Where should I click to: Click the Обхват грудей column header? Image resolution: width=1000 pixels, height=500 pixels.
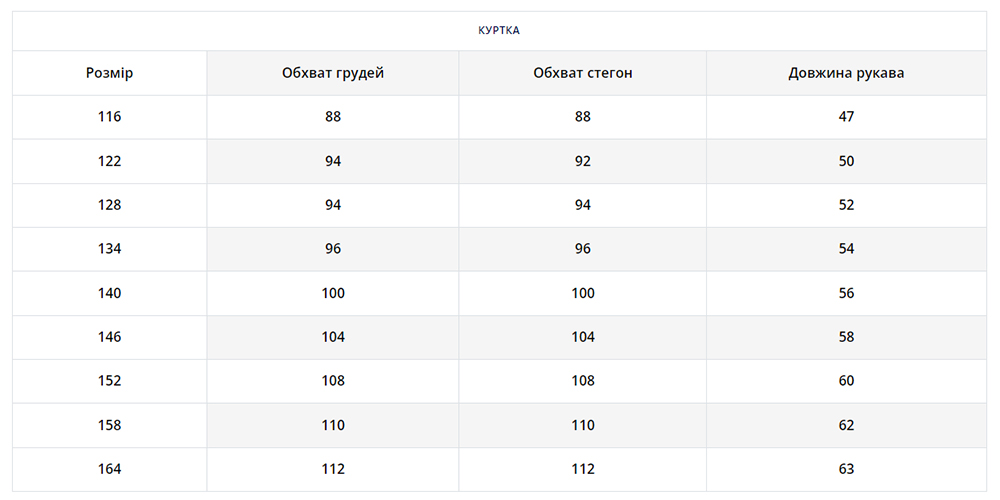click(333, 73)
